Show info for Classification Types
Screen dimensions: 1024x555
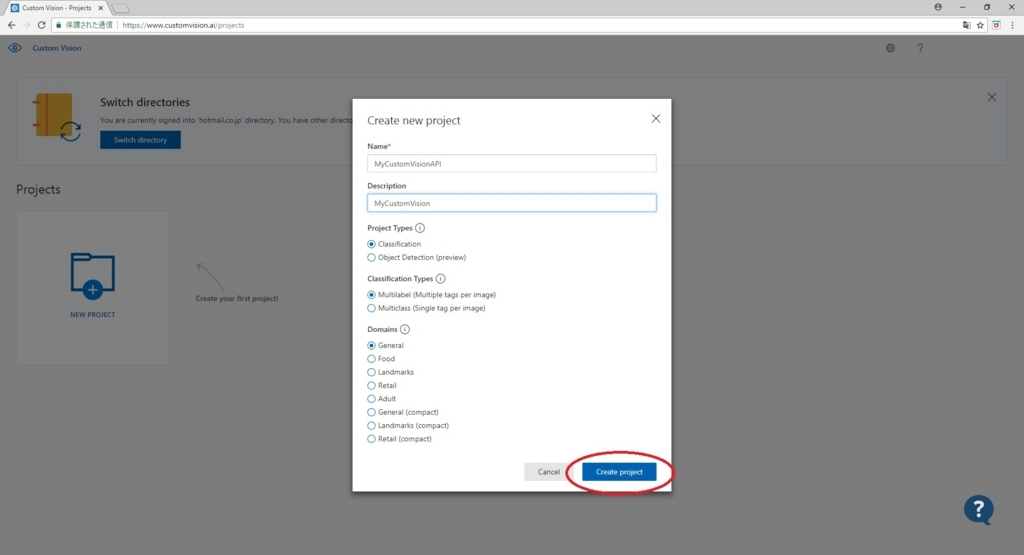(441, 279)
